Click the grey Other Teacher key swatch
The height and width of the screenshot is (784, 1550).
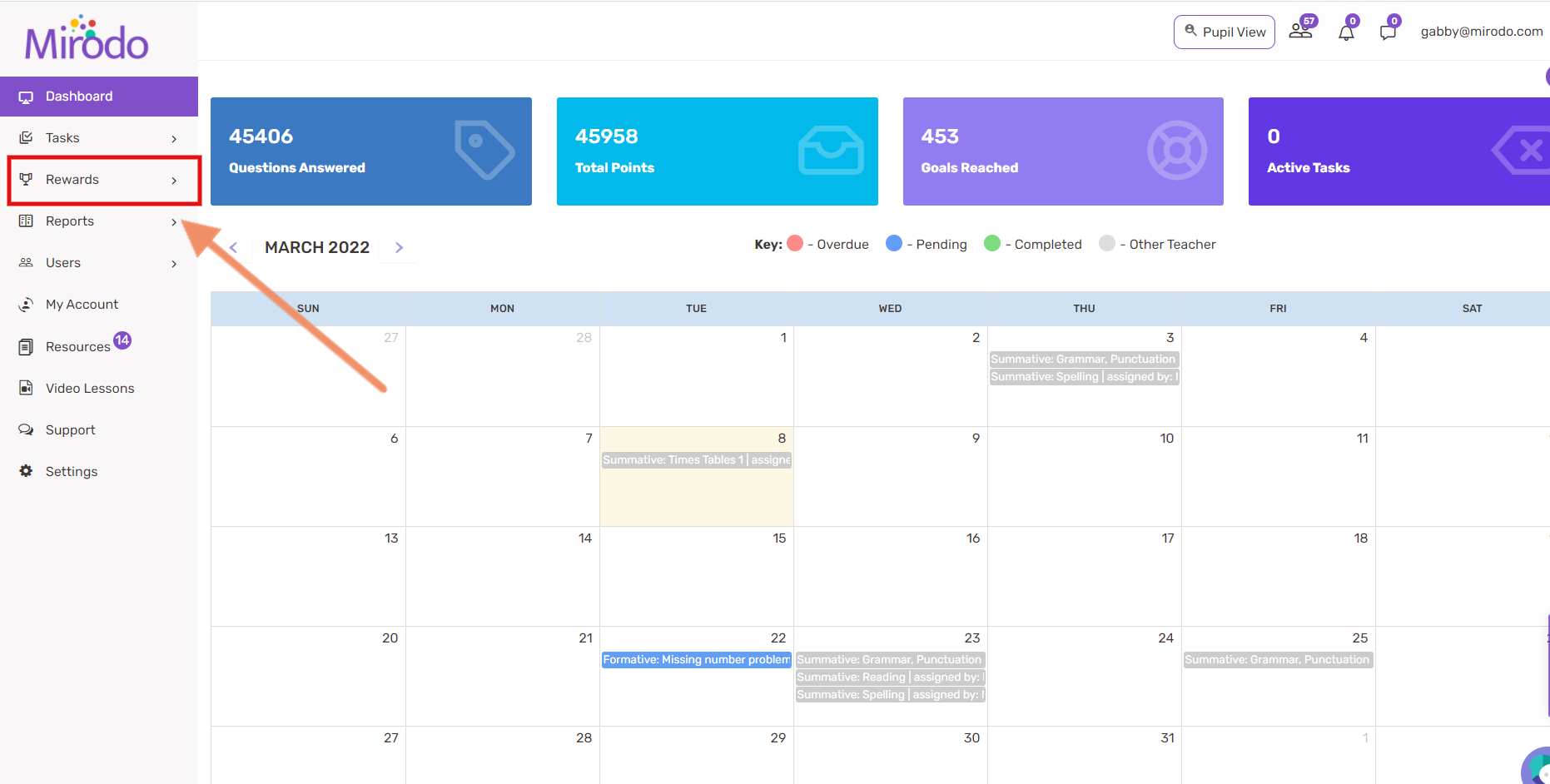click(1107, 243)
